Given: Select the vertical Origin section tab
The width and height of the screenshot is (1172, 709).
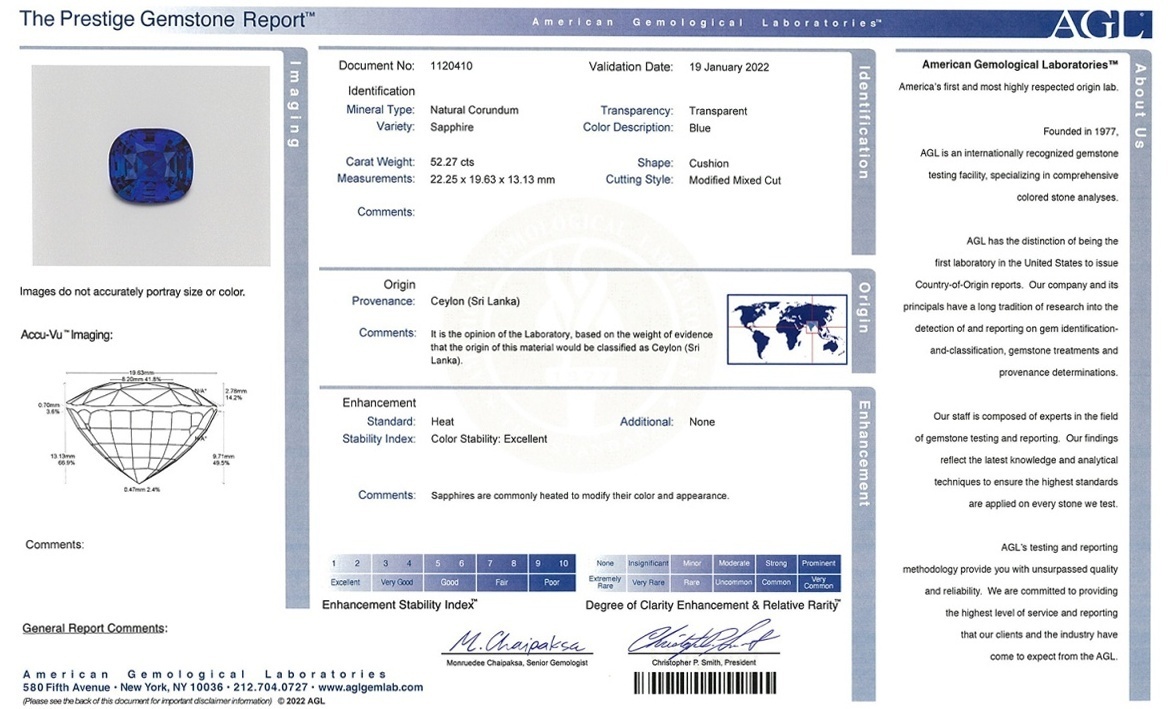Looking at the screenshot, I should tap(862, 307).
